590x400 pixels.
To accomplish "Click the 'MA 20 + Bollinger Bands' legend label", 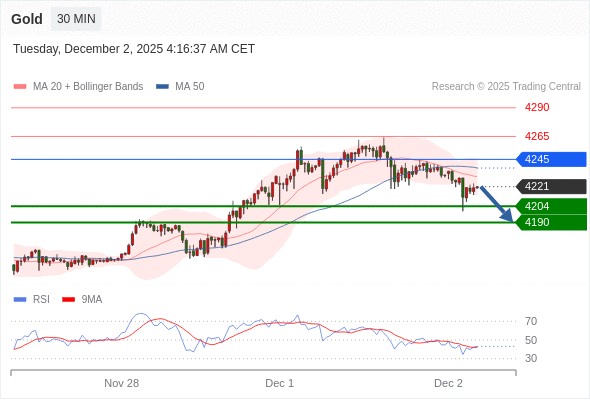I will (88, 87).
